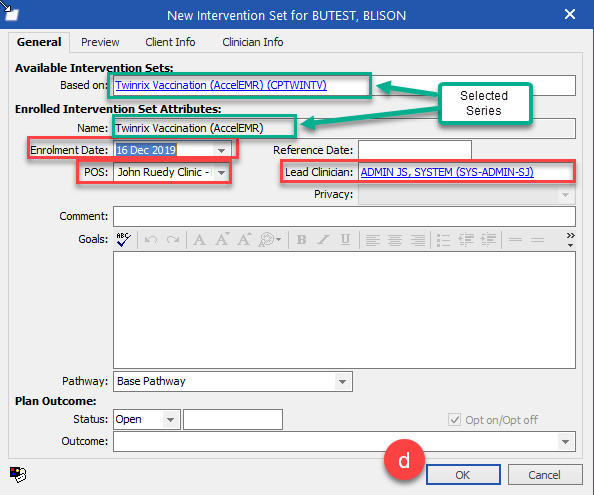Toggle italic formatting for Goals text
This screenshot has width=594, height=495.
323,239
